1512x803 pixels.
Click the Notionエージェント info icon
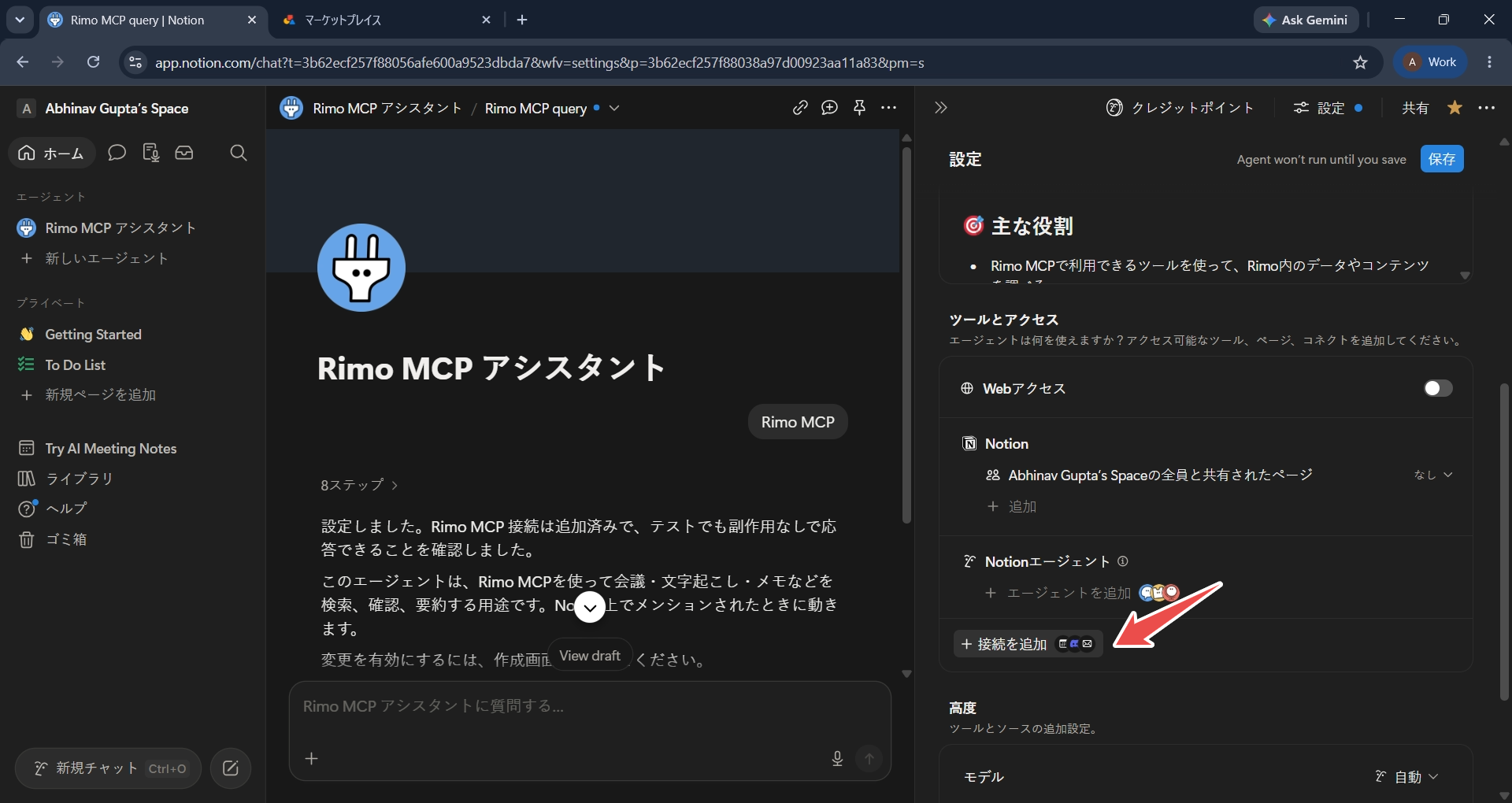(x=1123, y=561)
